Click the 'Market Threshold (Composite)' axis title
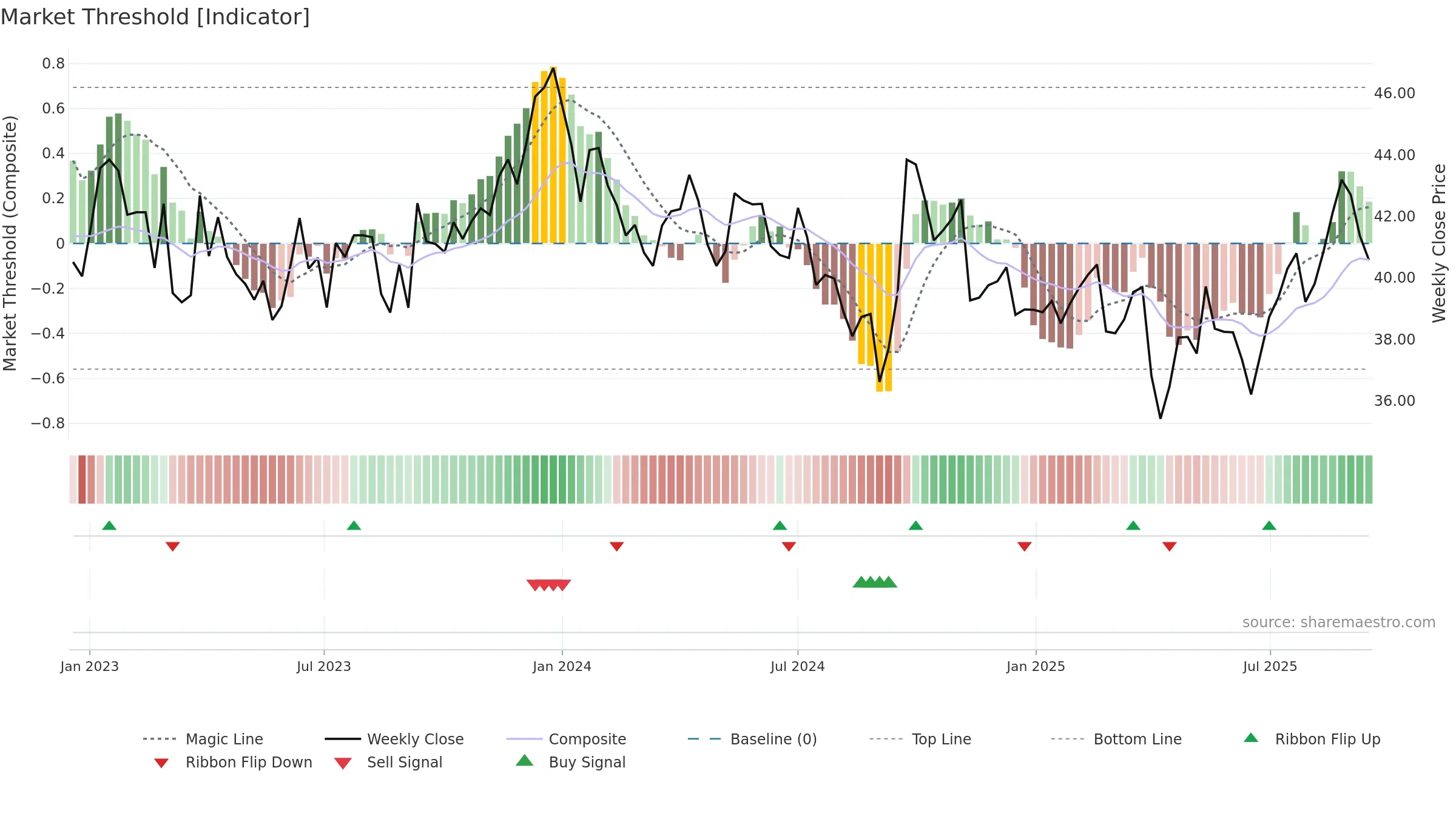This screenshot has width=1456, height=819. click(10, 243)
